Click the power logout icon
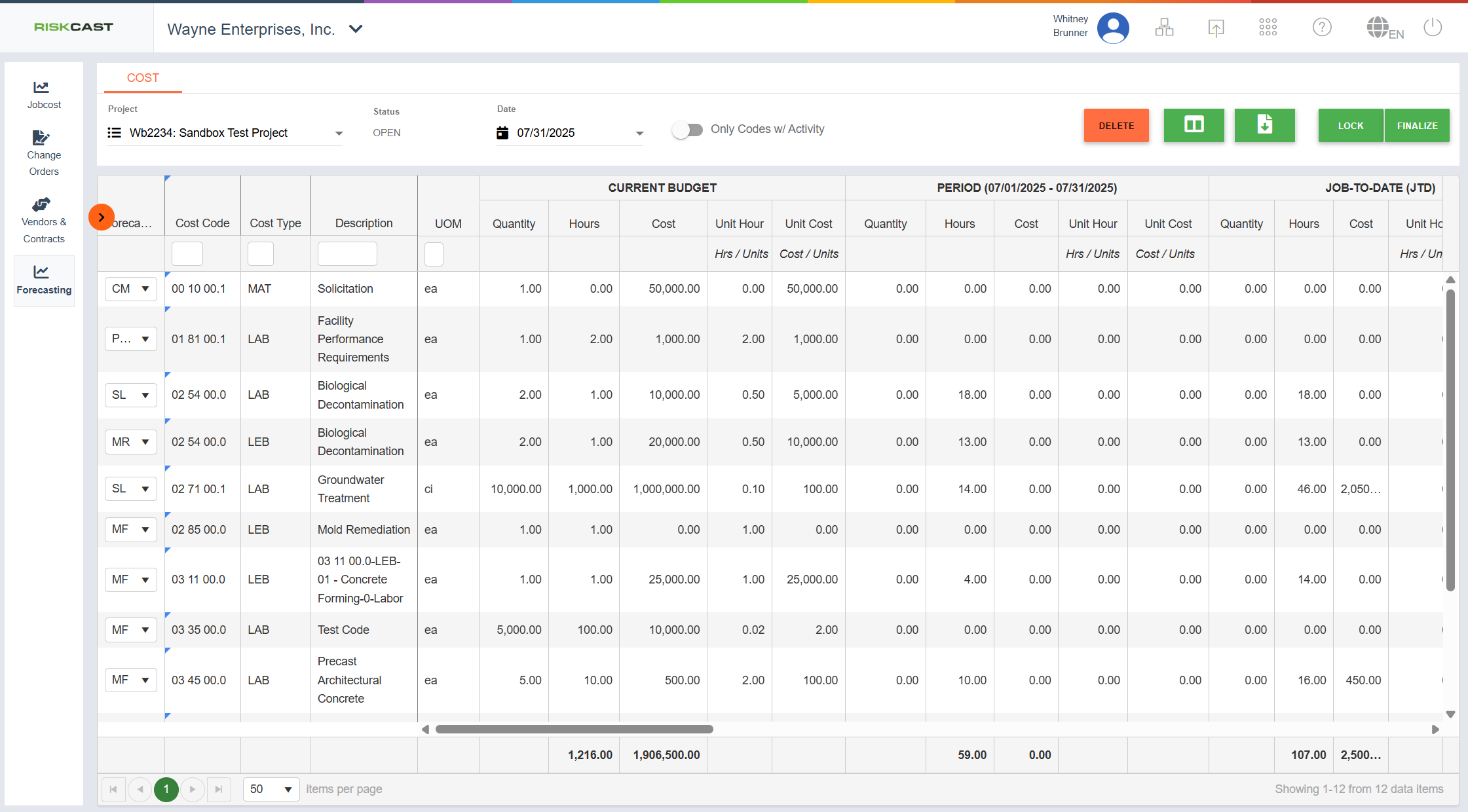 [x=1433, y=28]
